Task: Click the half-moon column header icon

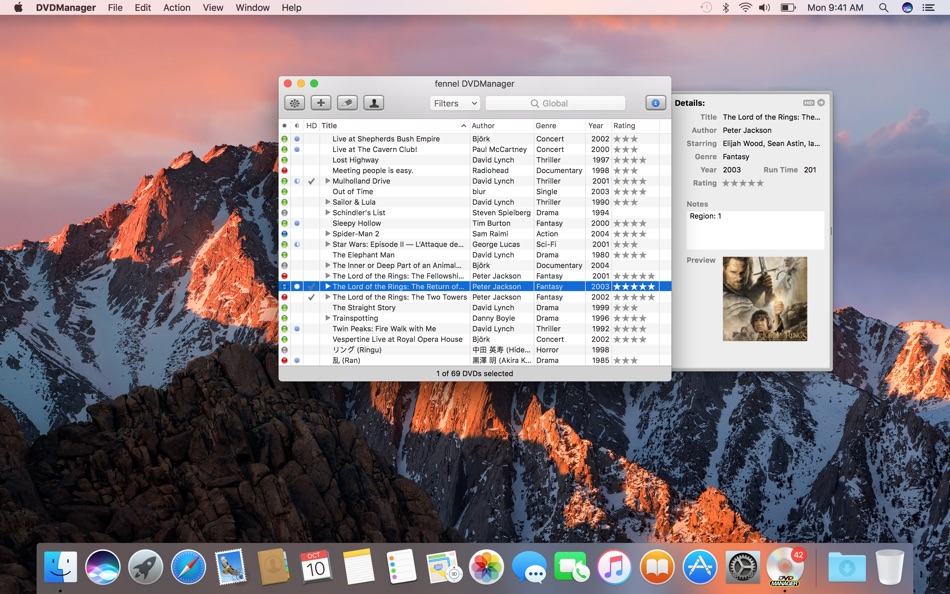Action: [297, 125]
